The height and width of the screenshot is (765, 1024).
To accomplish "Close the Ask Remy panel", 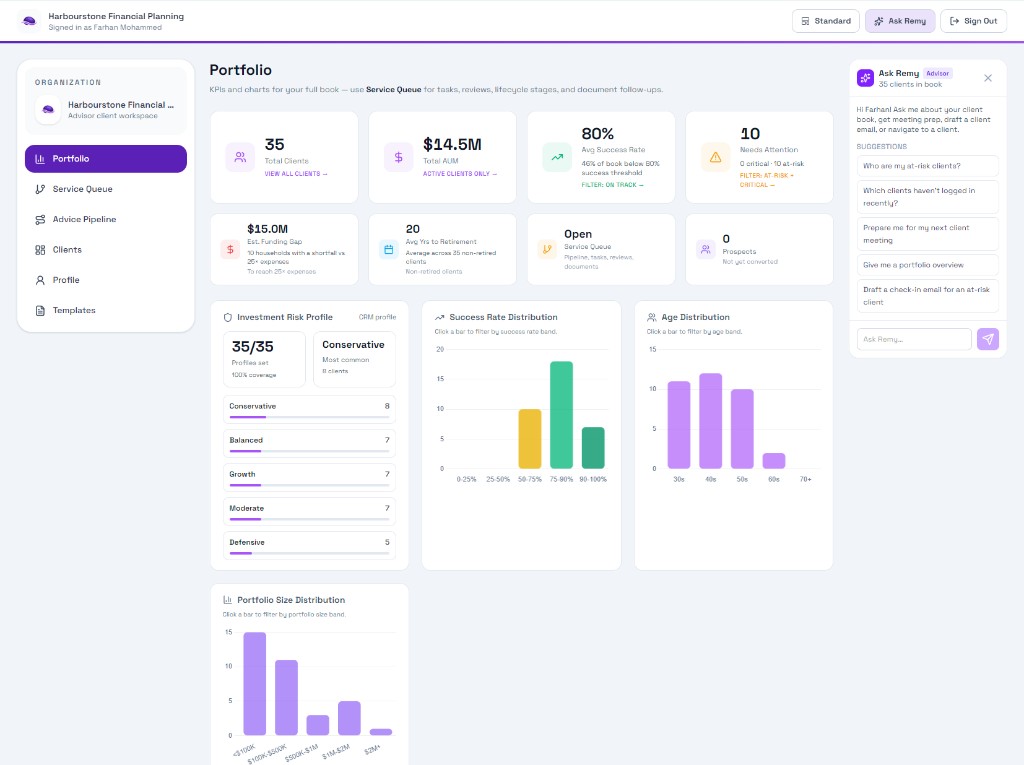I will click(x=988, y=78).
